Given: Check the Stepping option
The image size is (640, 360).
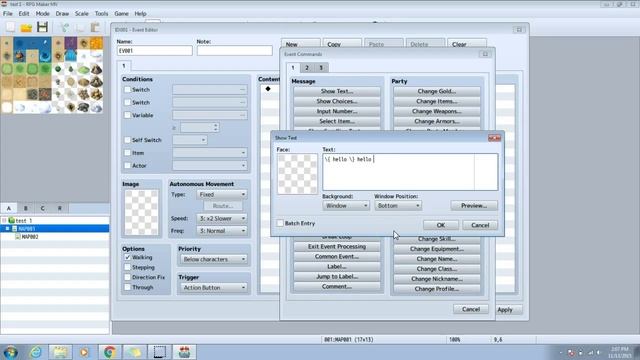Looking at the screenshot, I should (x=127, y=267).
